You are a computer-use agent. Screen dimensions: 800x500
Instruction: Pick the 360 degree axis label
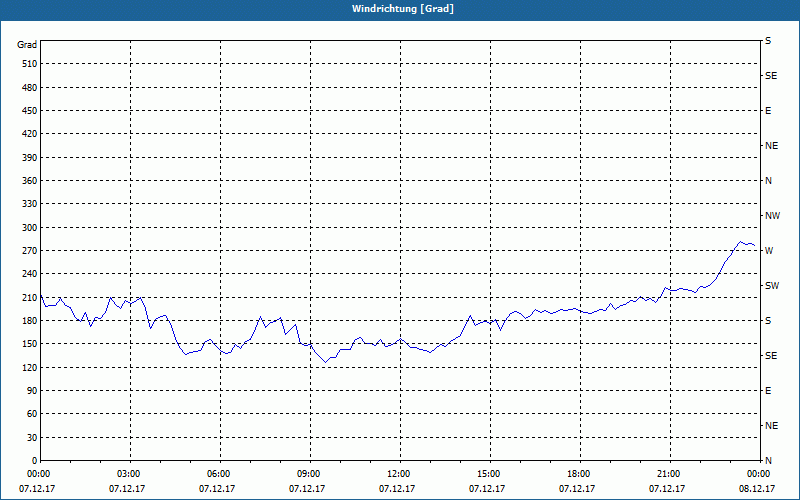click(x=30, y=181)
